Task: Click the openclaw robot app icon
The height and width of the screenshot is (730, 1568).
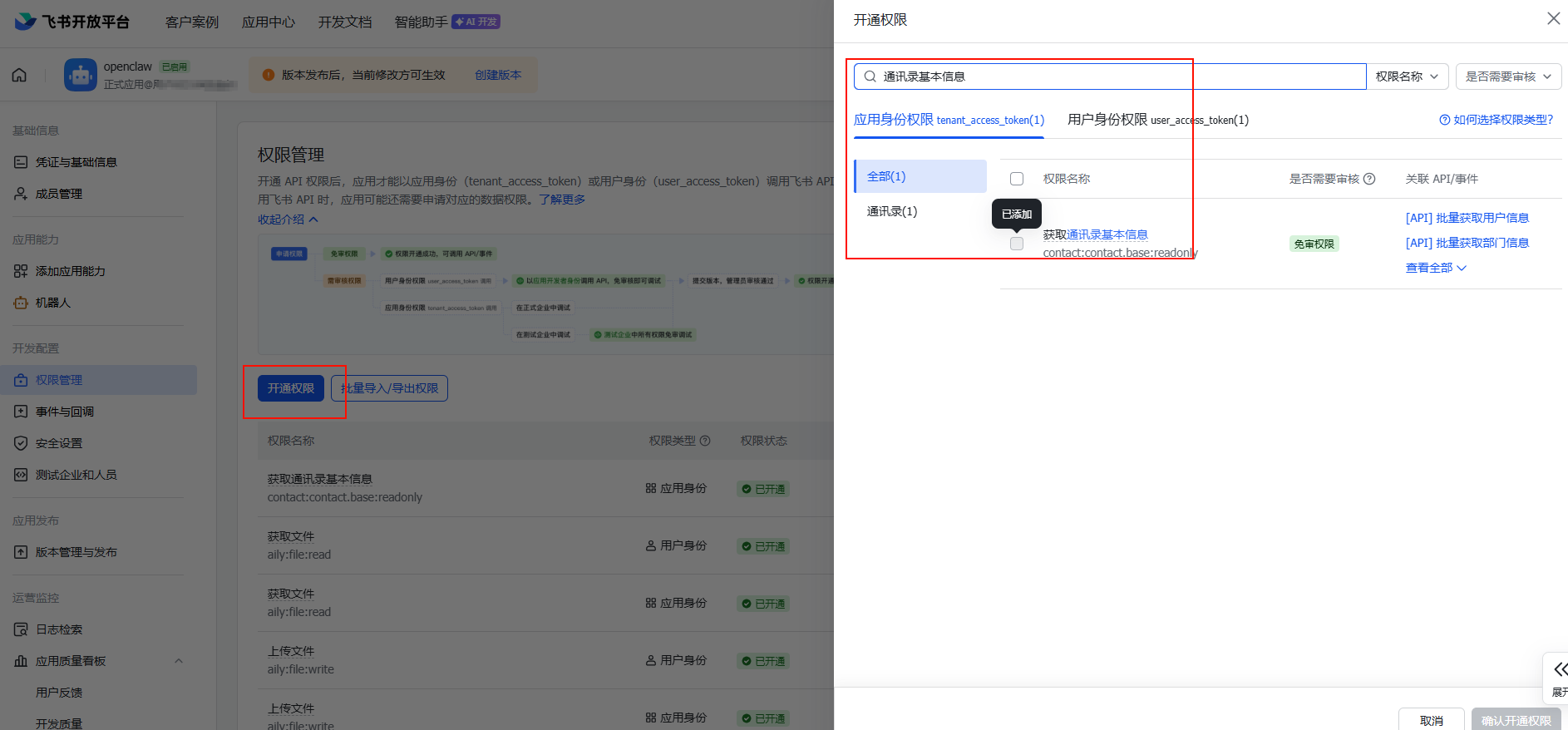Action: [x=81, y=76]
